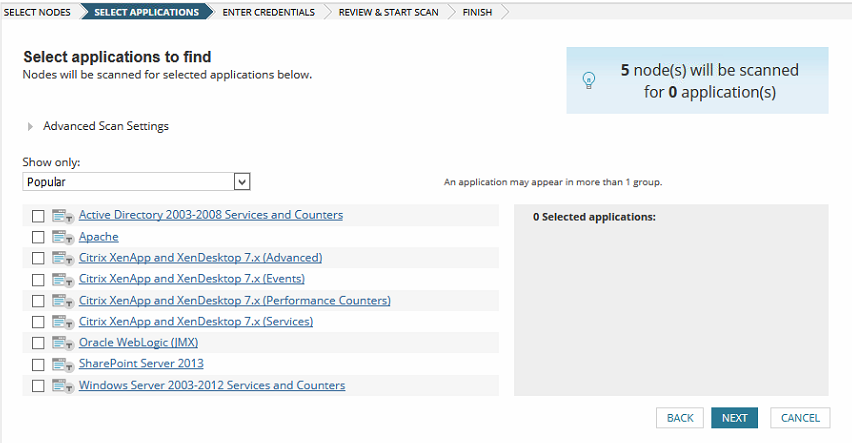The height and width of the screenshot is (443, 852).
Task: Click 'An application may appear in more than 1 group' note
Action: [553, 182]
